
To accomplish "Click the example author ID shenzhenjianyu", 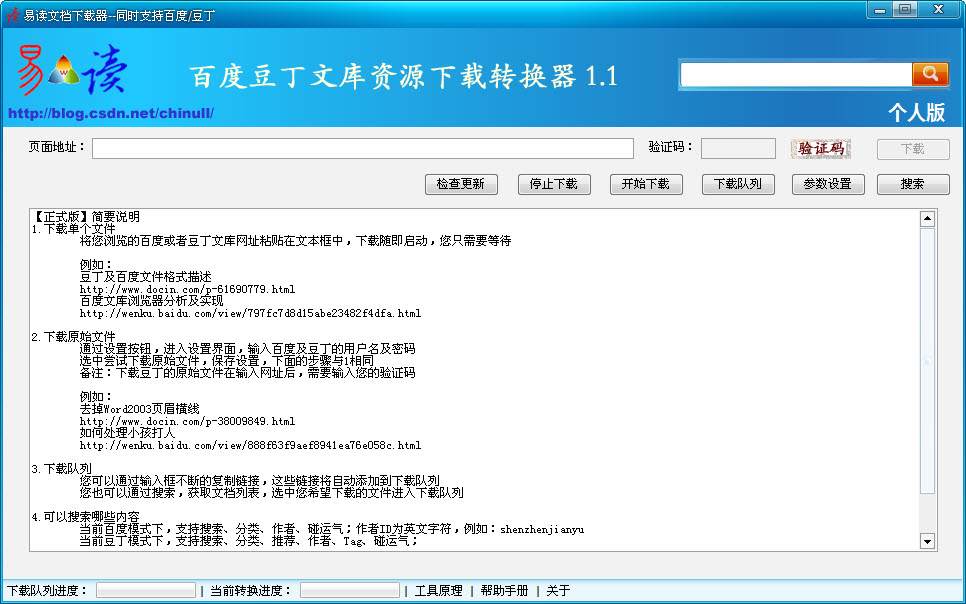I will coord(542,529).
